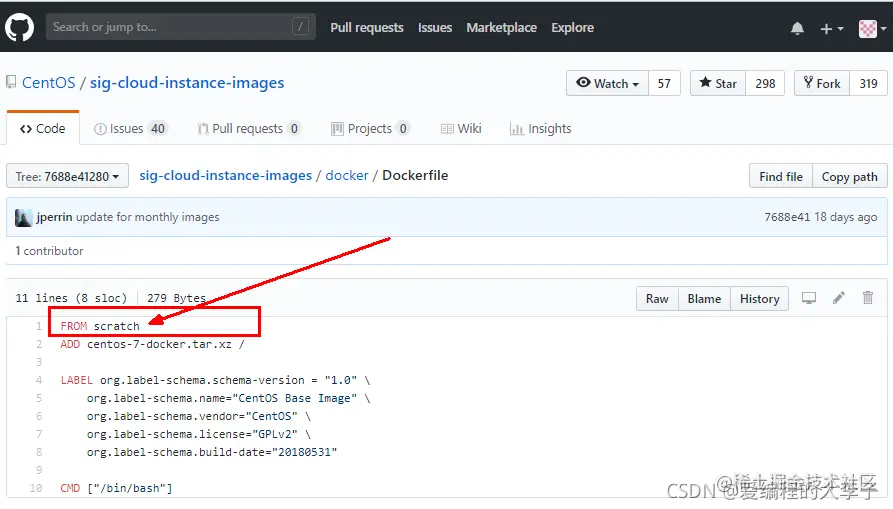
Task: Expand the plus create-new dropdown
Action: (x=831, y=28)
